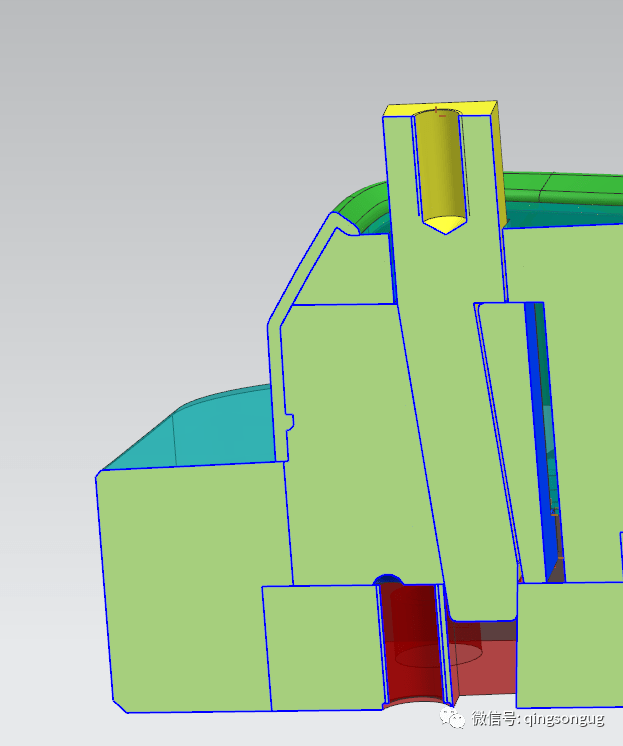Click the conical bottom of the yellow hole
The width and height of the screenshot is (623, 746).
coord(444,223)
